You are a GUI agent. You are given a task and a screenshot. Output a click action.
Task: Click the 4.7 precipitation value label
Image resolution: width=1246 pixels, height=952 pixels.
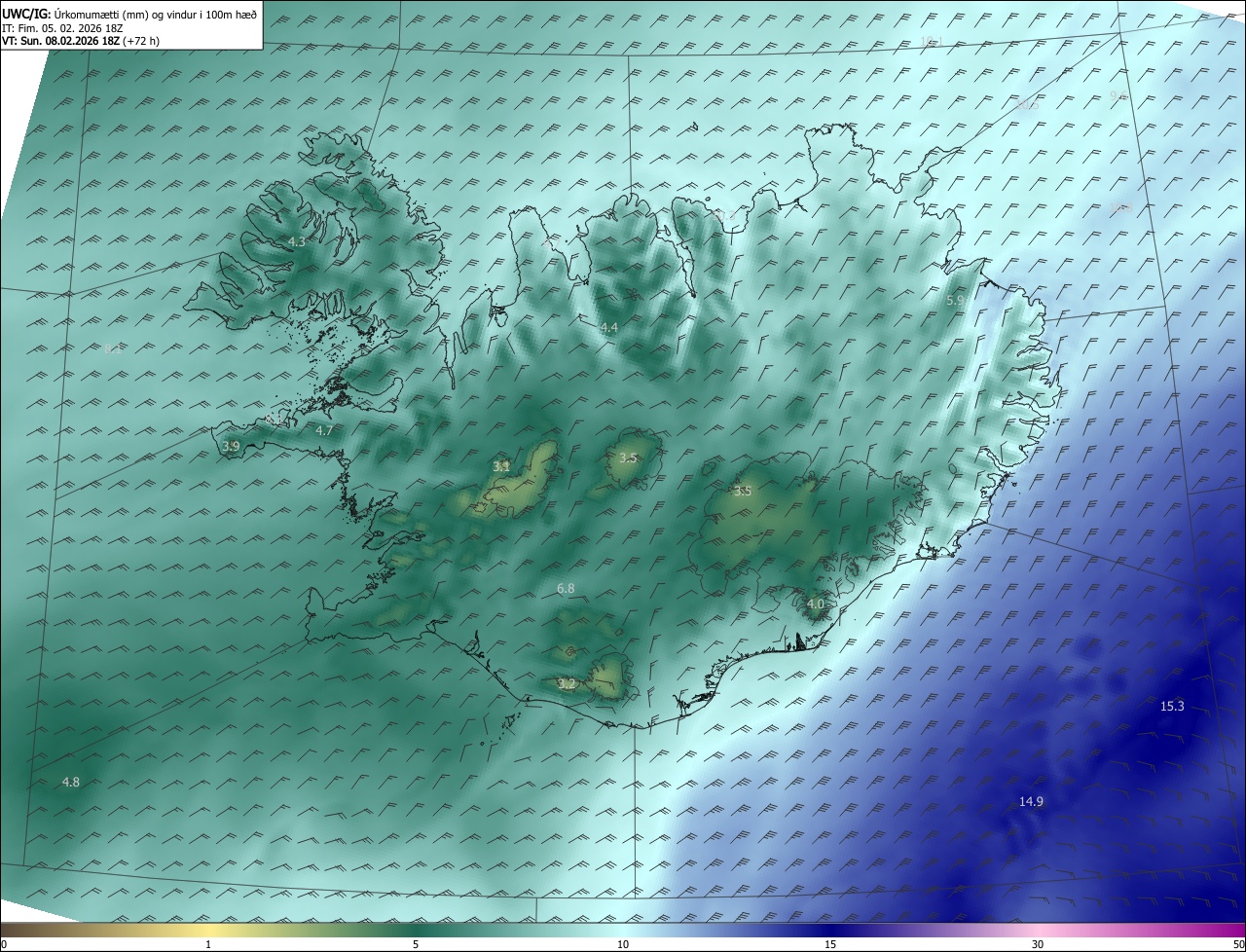click(324, 429)
